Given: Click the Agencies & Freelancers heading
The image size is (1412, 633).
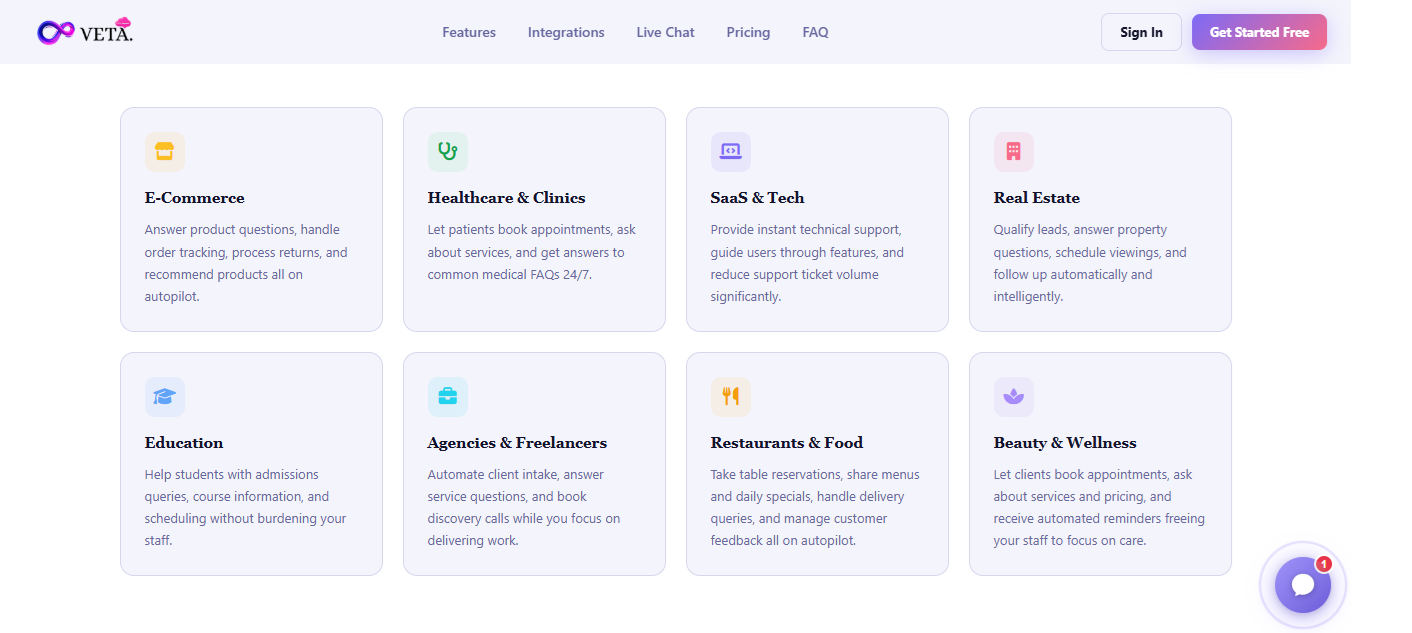Looking at the screenshot, I should click(x=517, y=443).
